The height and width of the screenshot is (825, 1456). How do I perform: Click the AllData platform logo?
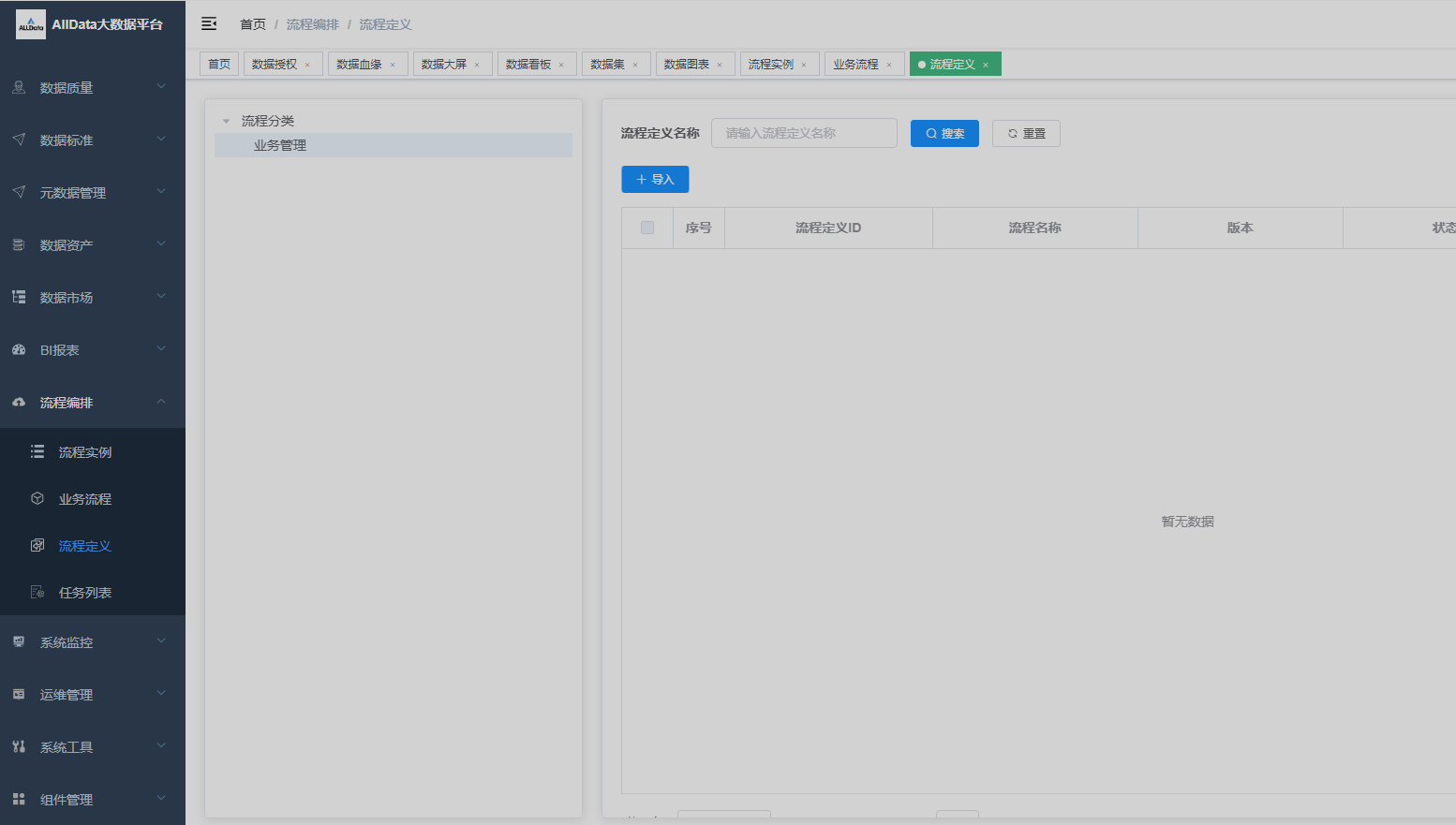[x=31, y=24]
